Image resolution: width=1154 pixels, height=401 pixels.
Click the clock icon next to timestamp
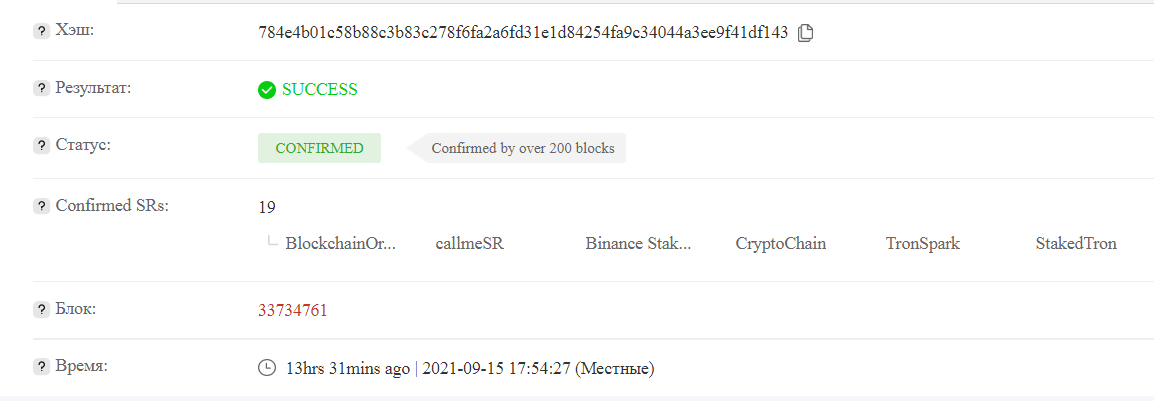pyautogui.click(x=266, y=368)
